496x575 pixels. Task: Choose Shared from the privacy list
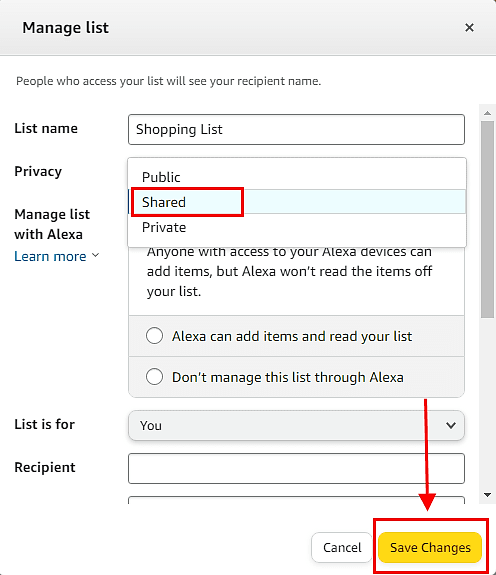click(297, 202)
